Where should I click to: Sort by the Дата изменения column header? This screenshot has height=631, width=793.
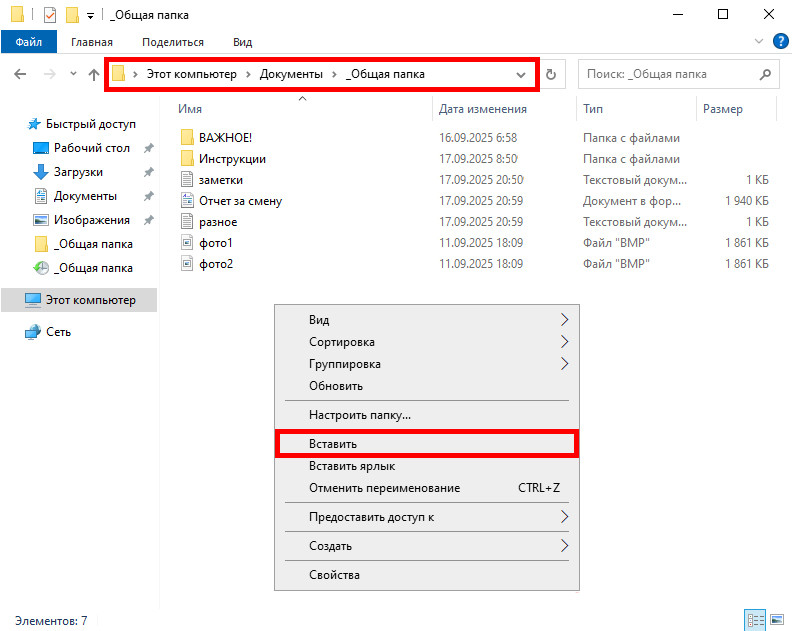tap(483, 108)
